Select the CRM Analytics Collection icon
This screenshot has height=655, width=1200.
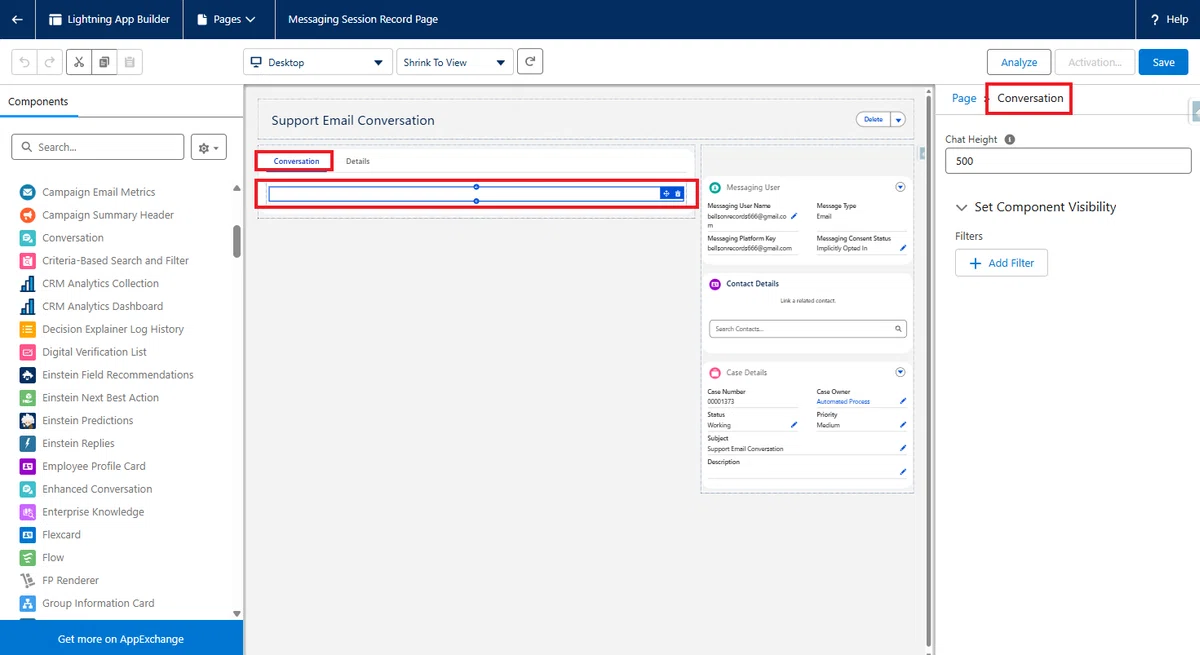point(27,283)
